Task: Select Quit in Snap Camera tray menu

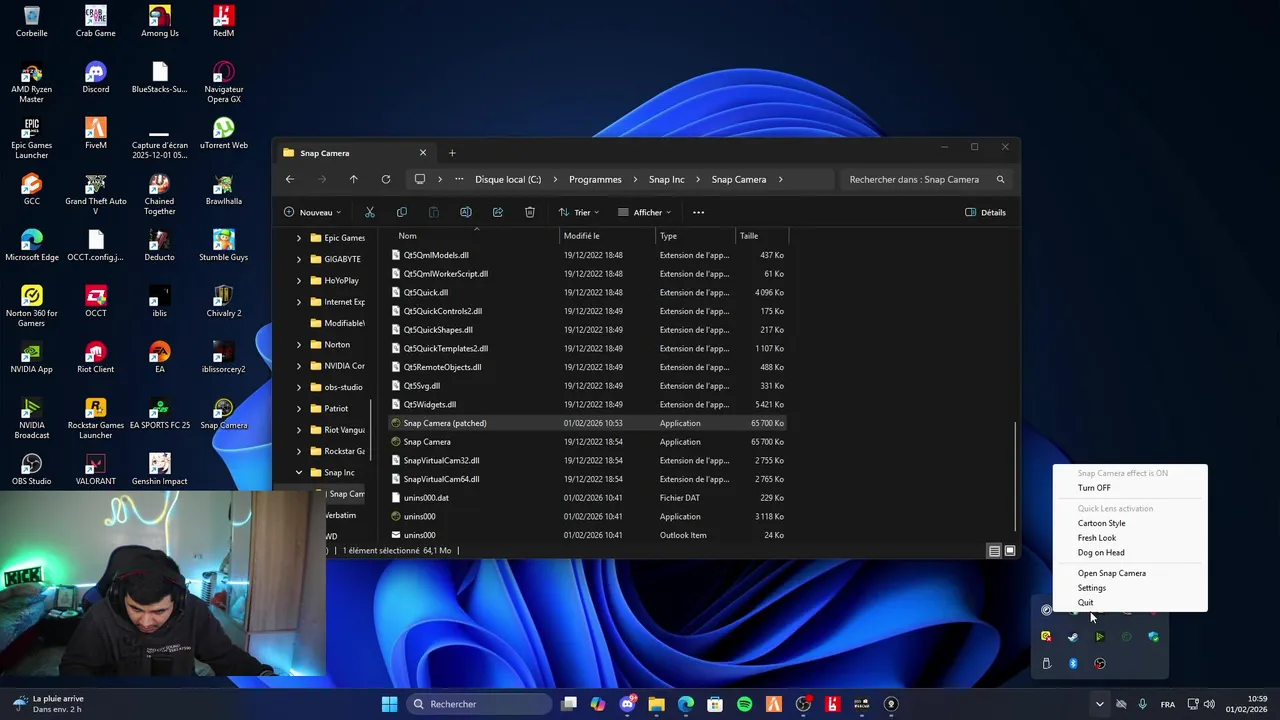Action: point(1086,603)
